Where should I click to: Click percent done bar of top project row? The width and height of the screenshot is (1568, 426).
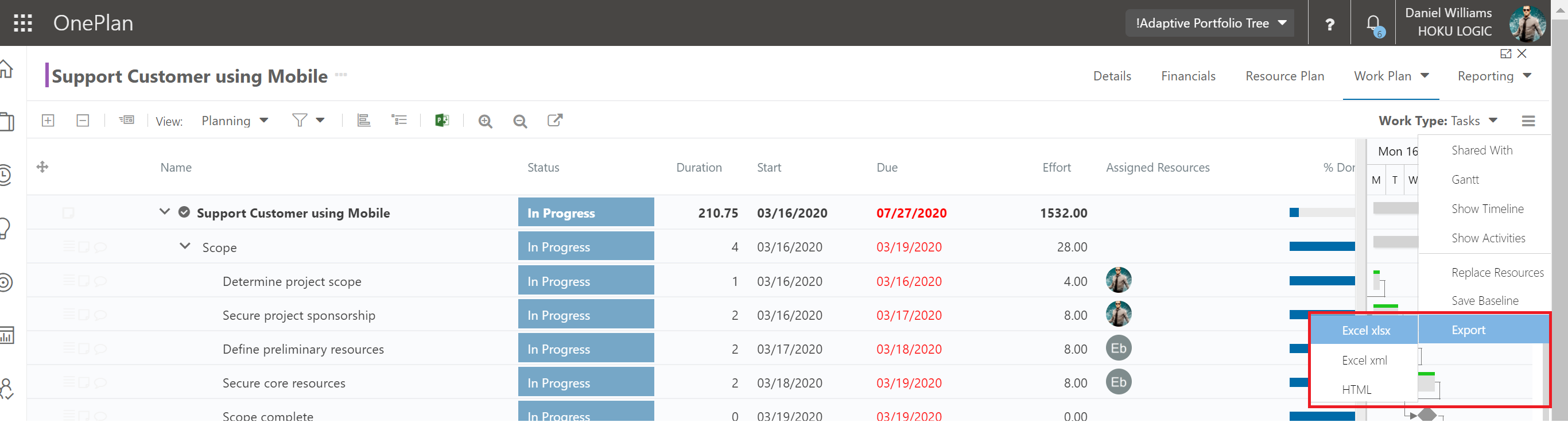click(x=1322, y=212)
